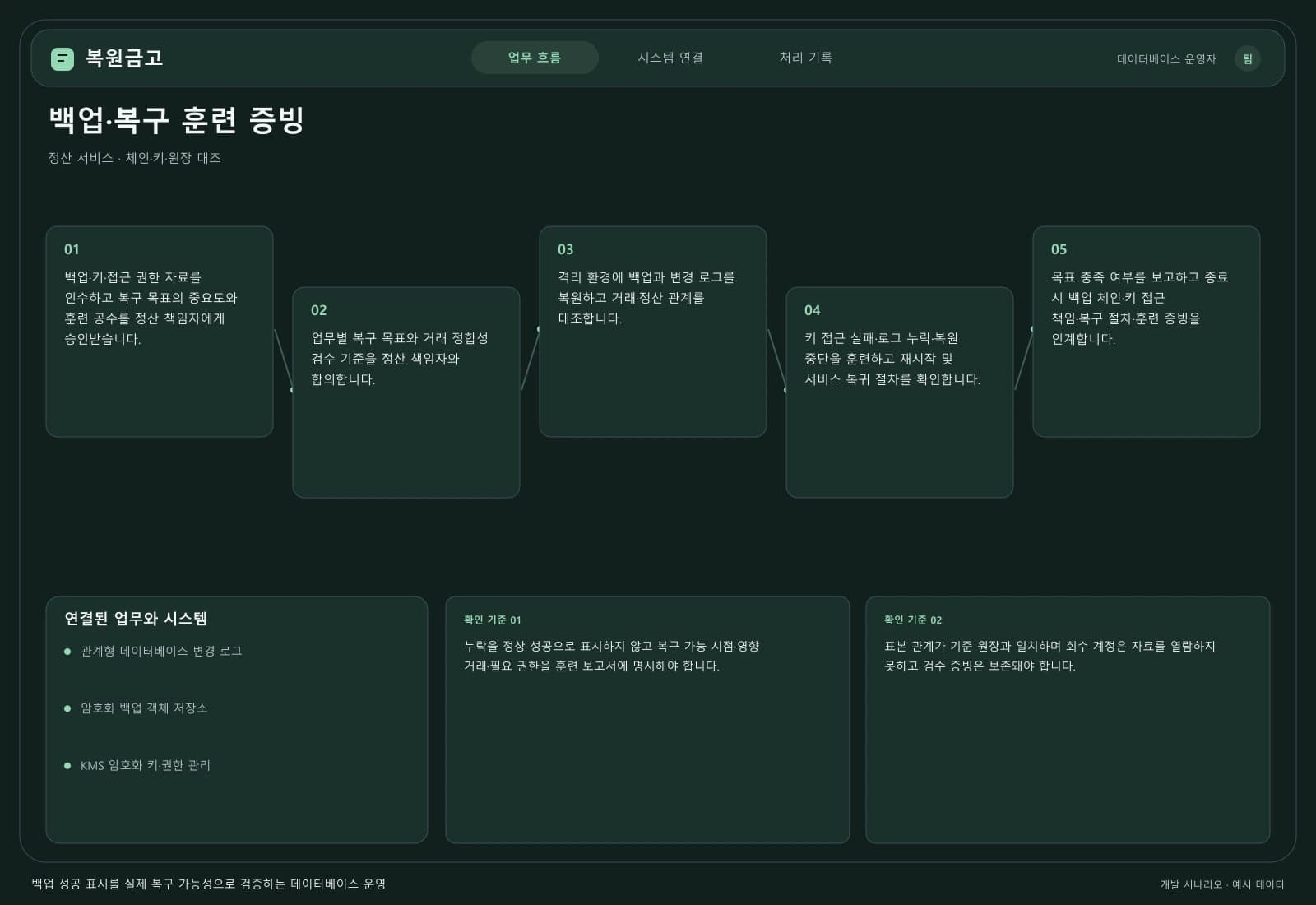This screenshot has height=905, width=1316.
Task: Click the 확인 기준 02 label
Action: (x=913, y=620)
